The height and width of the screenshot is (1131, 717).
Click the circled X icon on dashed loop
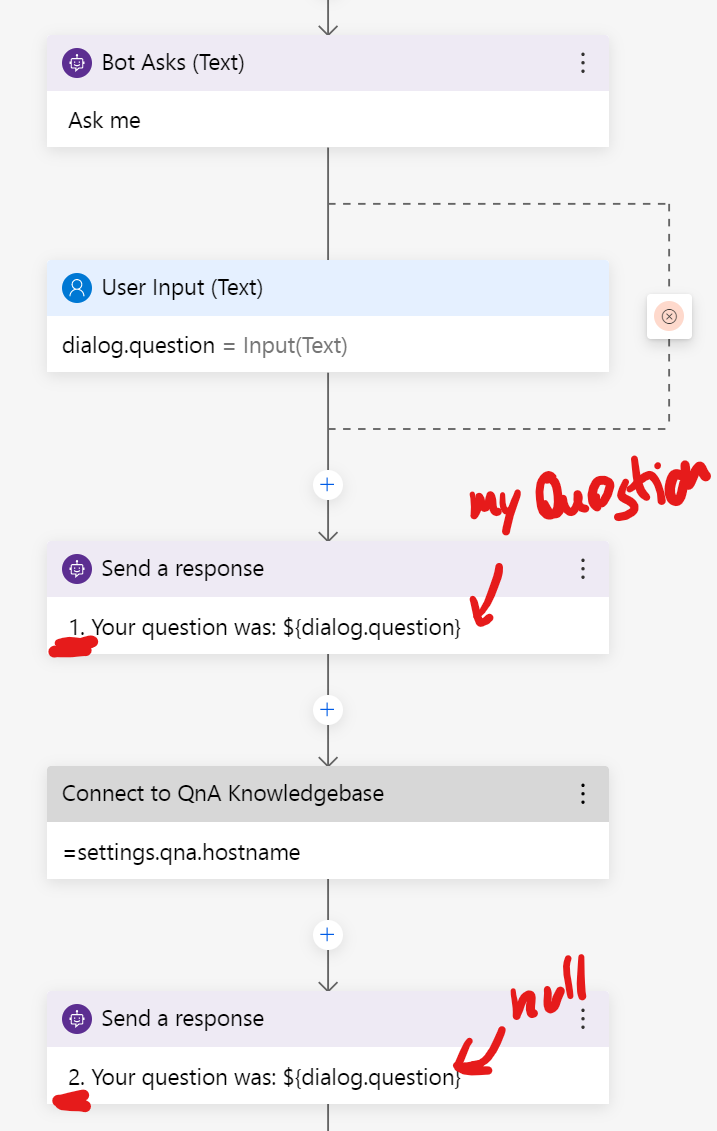[669, 316]
